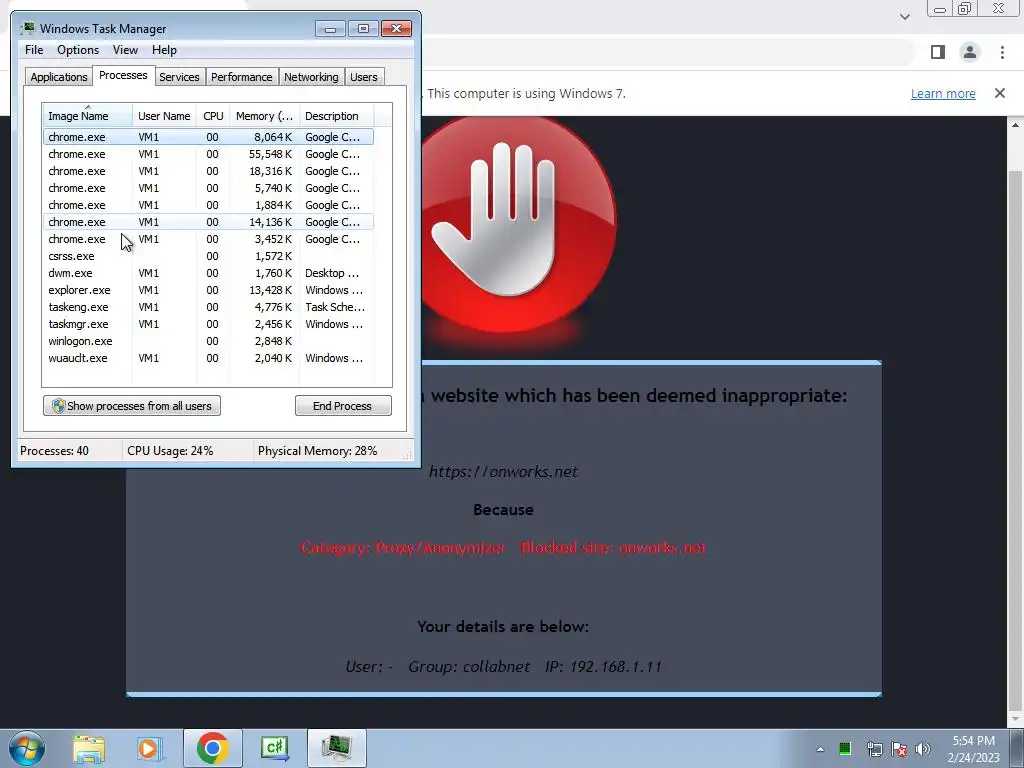Click Show processes from all users
The width and height of the screenshot is (1024, 768).
[x=132, y=406]
